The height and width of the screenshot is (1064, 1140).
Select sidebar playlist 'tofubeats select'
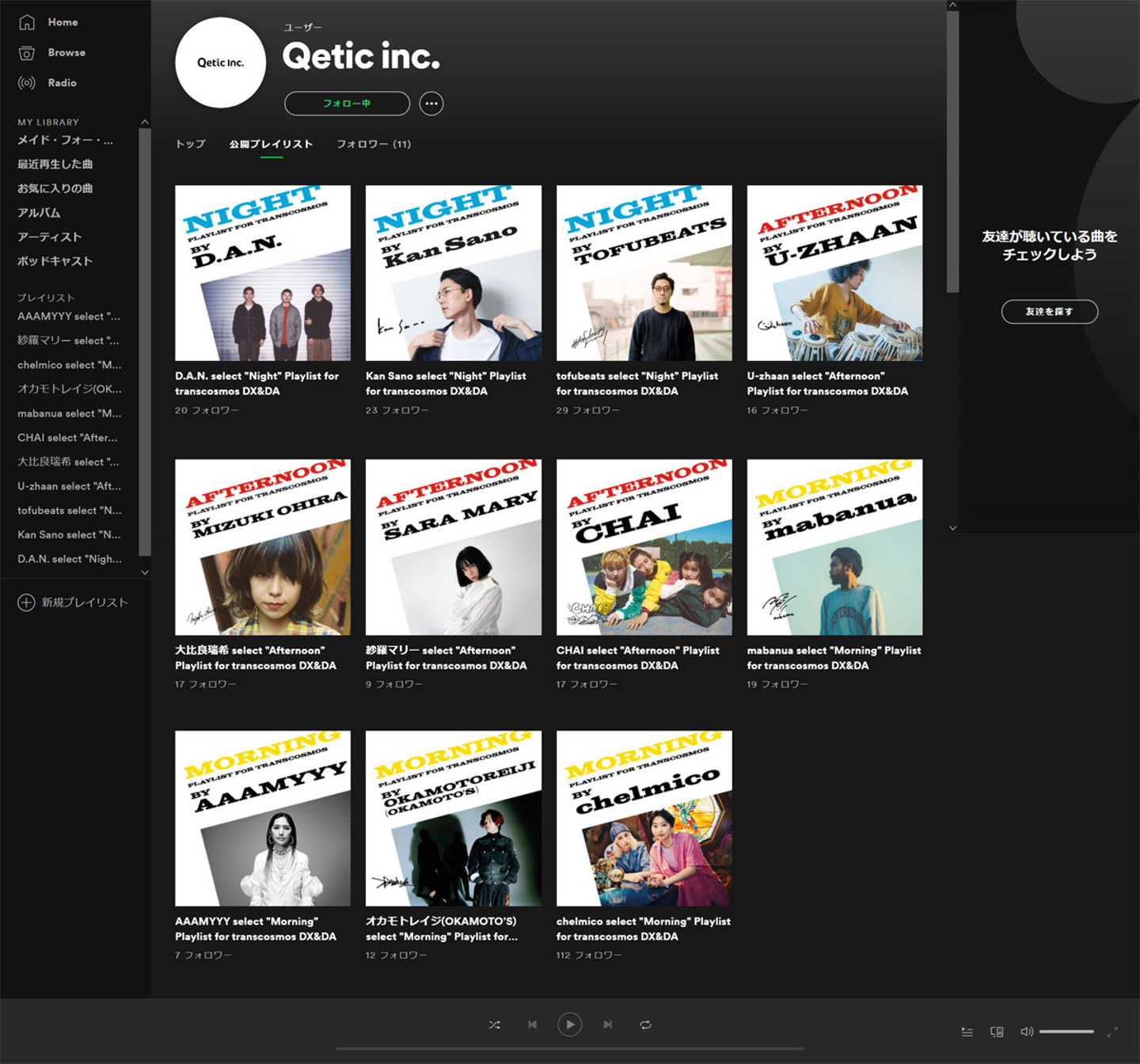(x=70, y=511)
